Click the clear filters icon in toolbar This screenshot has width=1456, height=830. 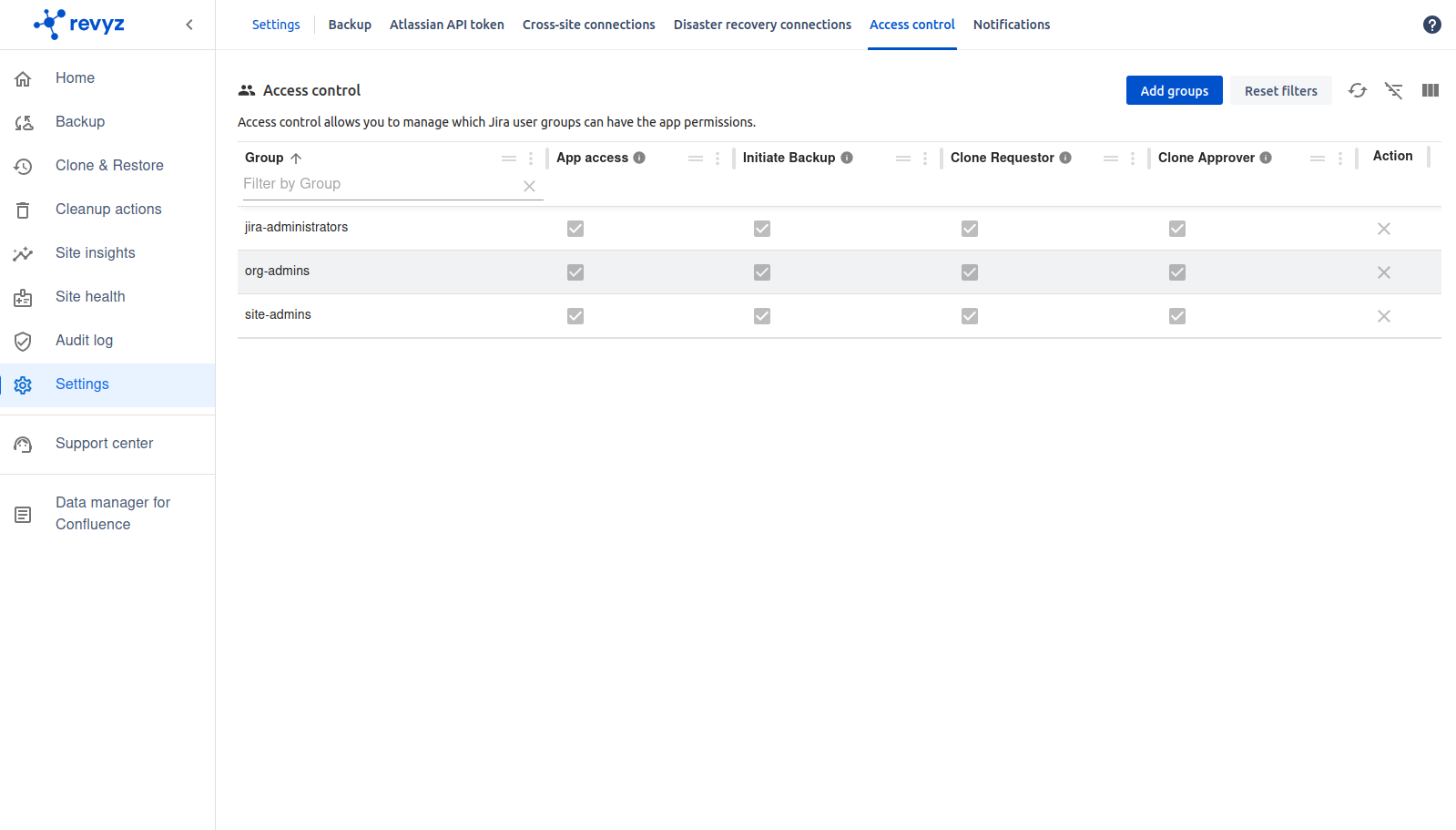point(1393,90)
